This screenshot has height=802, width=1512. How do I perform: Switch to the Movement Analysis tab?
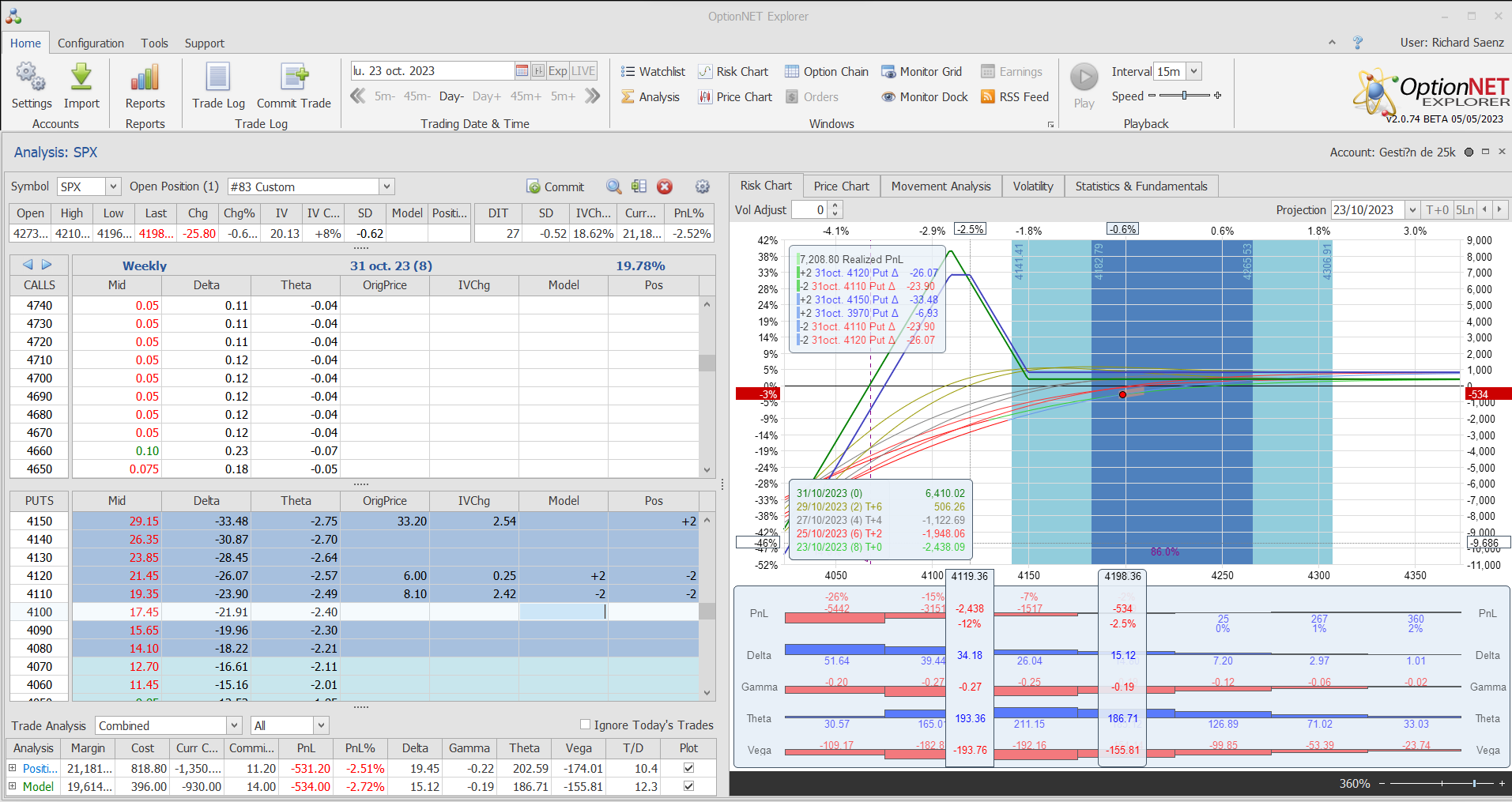coord(941,186)
